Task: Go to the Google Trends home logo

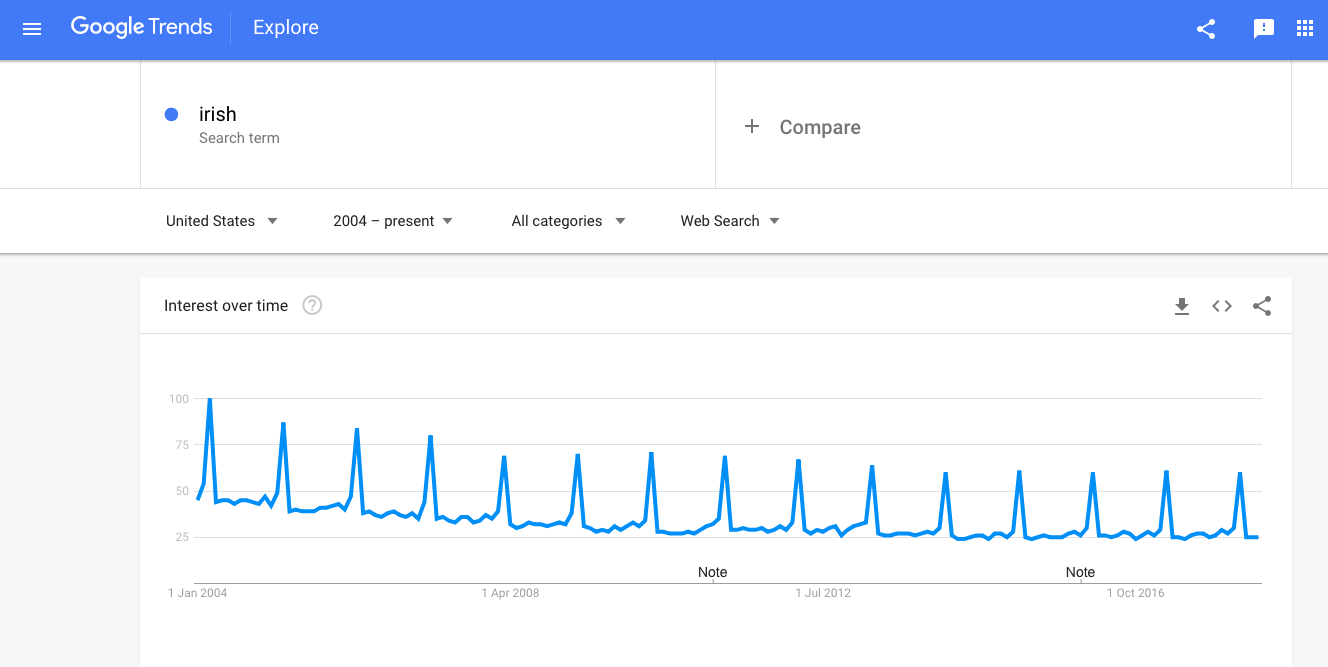Action: coord(141,28)
